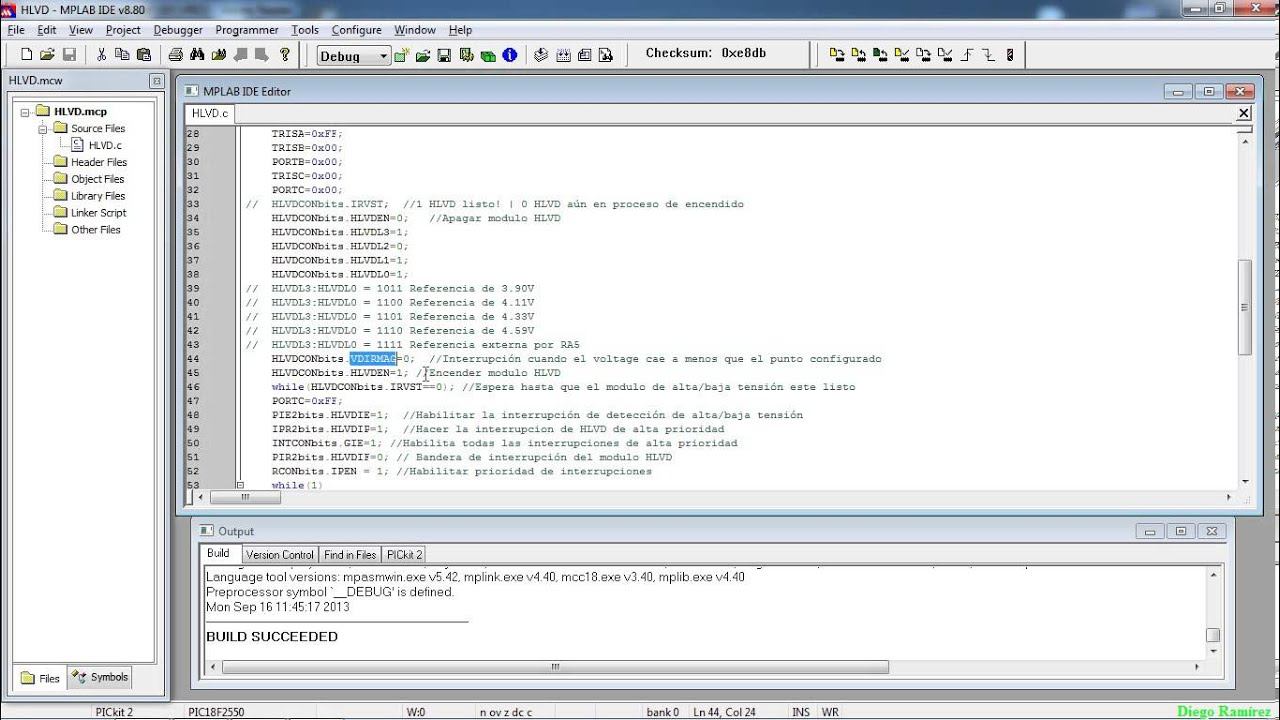The height and width of the screenshot is (720, 1280).
Task: Click the Help question mark icon
Action: click(285, 55)
